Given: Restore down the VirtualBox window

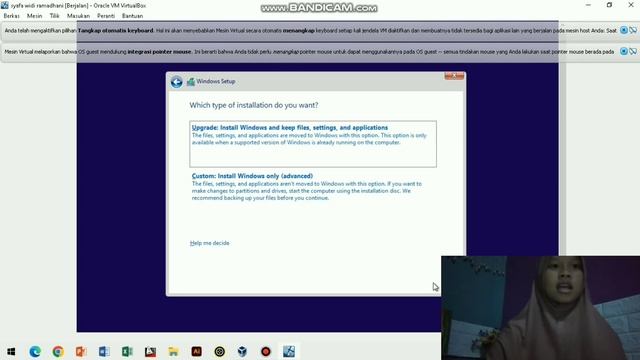Looking at the screenshot, I should tap(609, 5).
